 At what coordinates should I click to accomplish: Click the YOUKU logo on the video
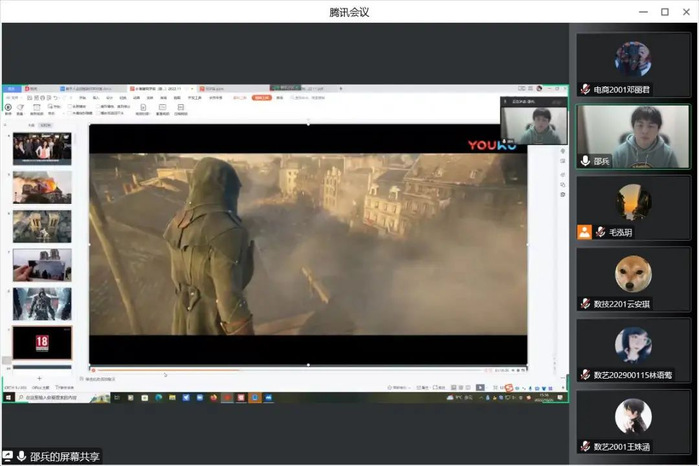coord(491,145)
